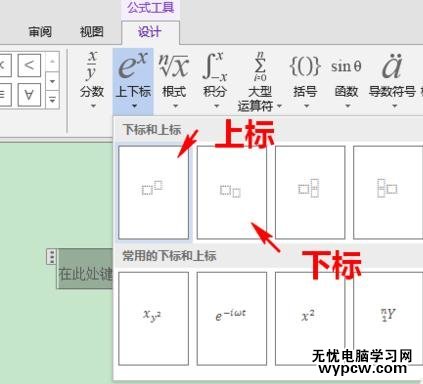Open the Fraction (分数) structure gallery

tap(92, 79)
